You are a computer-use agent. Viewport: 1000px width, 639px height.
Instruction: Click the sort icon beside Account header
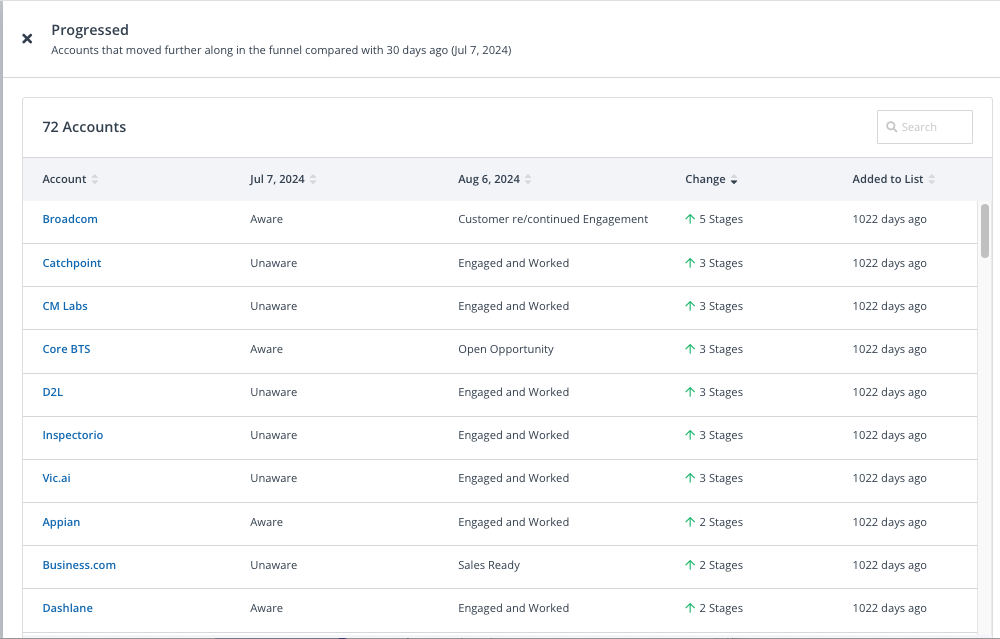[x=95, y=180]
